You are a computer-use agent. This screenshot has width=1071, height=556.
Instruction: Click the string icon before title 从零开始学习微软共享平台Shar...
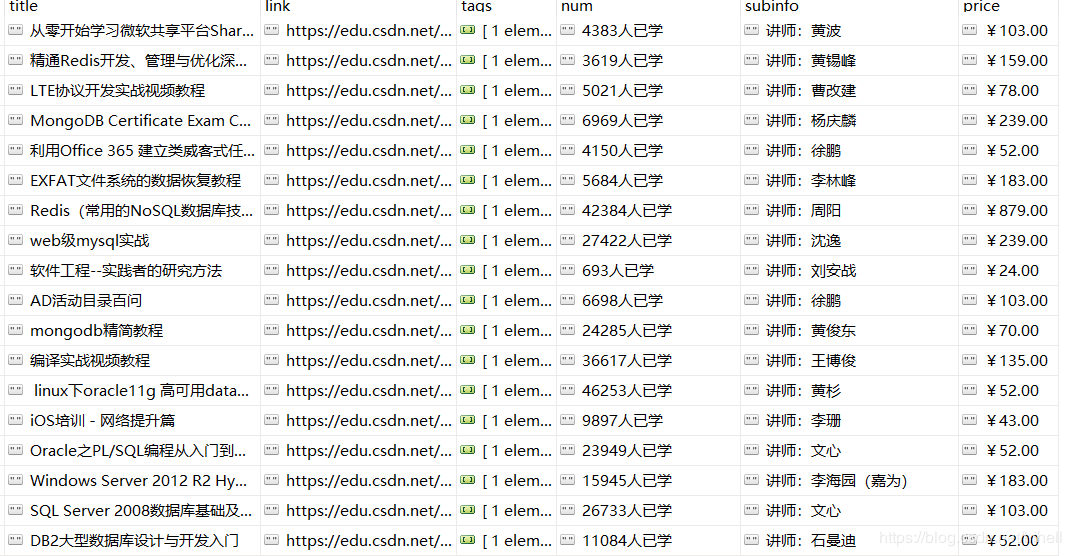(15, 30)
